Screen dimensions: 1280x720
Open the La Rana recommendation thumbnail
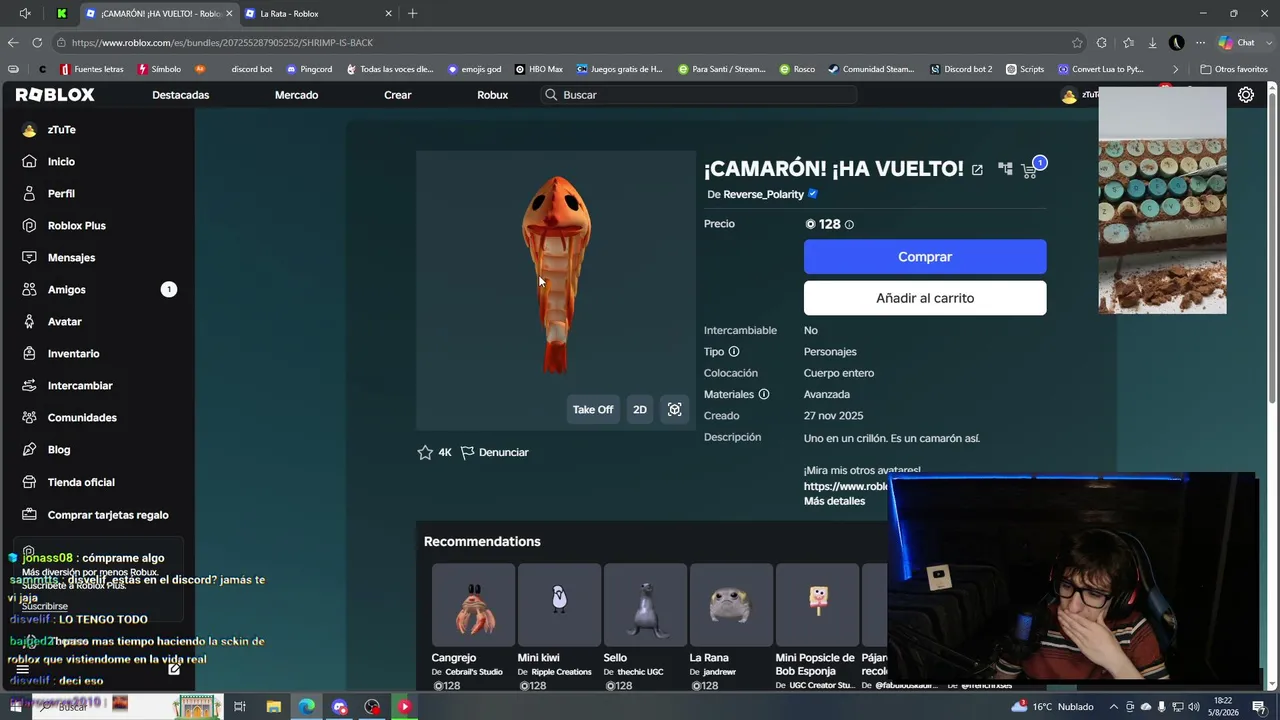click(731, 606)
